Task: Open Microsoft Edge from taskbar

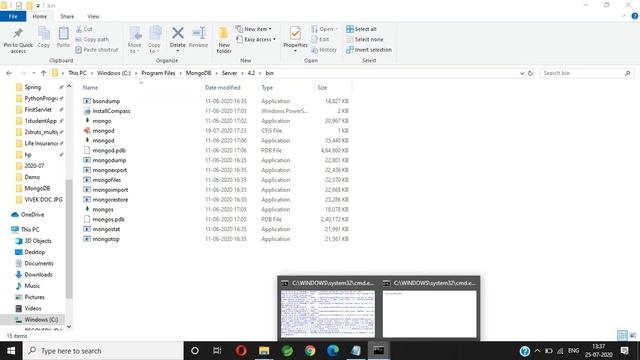Action: [x=333, y=351]
